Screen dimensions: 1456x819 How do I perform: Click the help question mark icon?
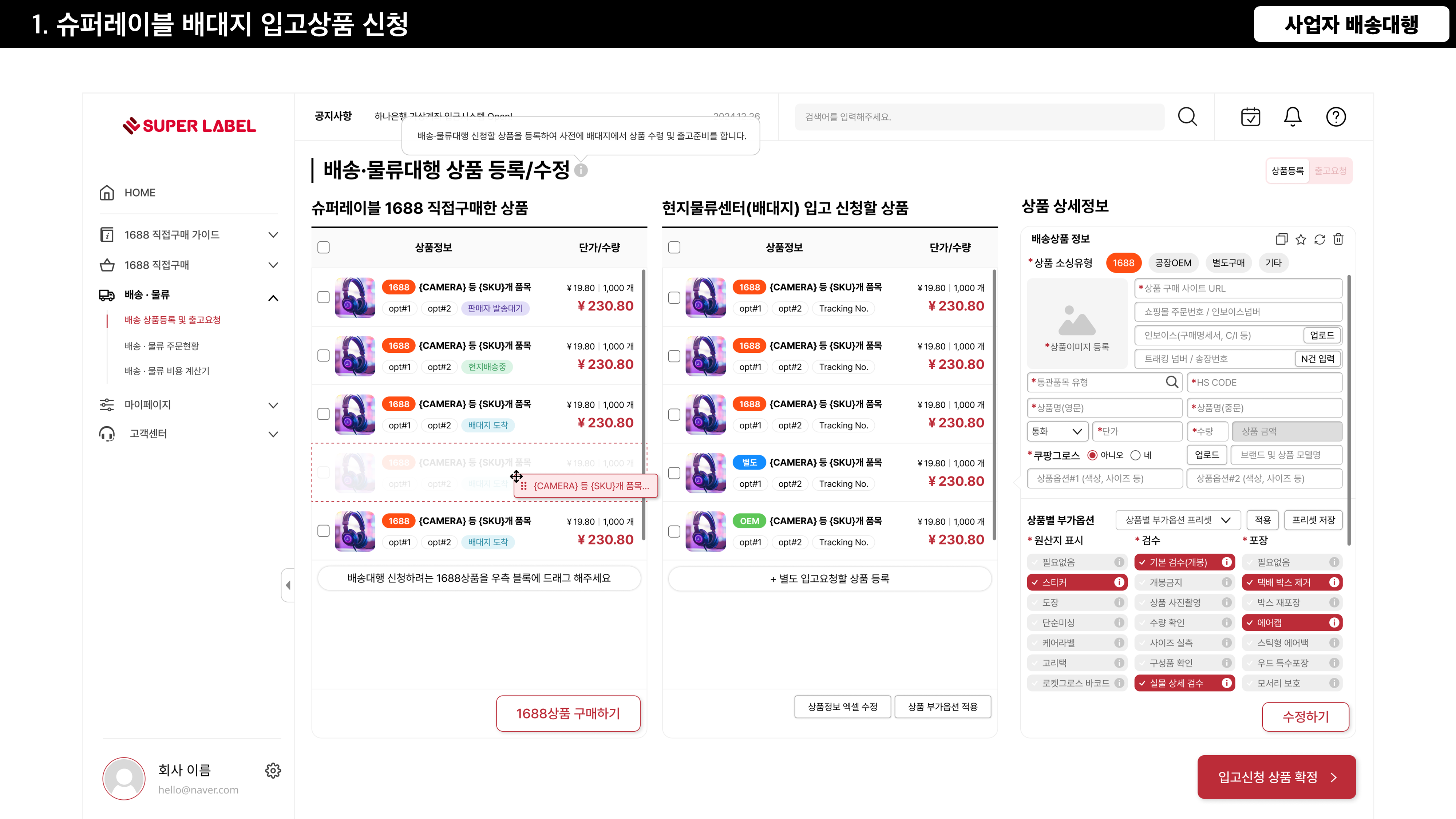(1336, 116)
